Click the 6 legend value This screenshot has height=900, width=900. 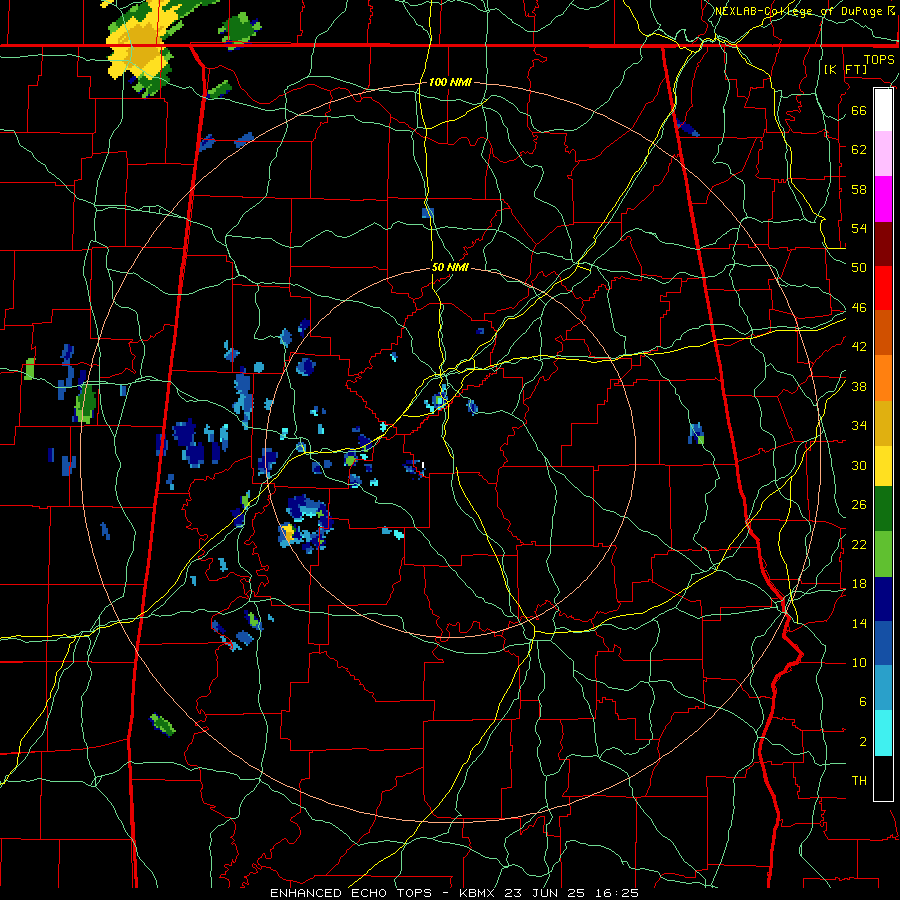pyautogui.click(x=862, y=702)
